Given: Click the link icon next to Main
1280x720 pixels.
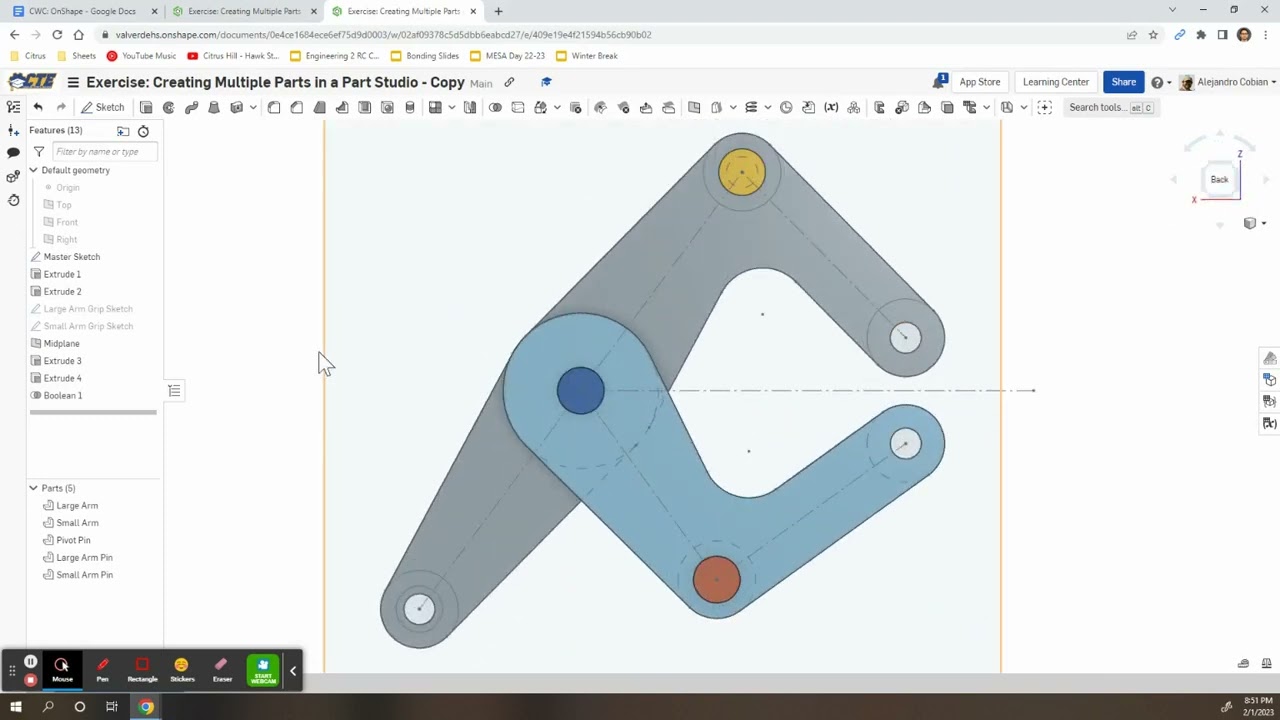Looking at the screenshot, I should click(x=509, y=82).
